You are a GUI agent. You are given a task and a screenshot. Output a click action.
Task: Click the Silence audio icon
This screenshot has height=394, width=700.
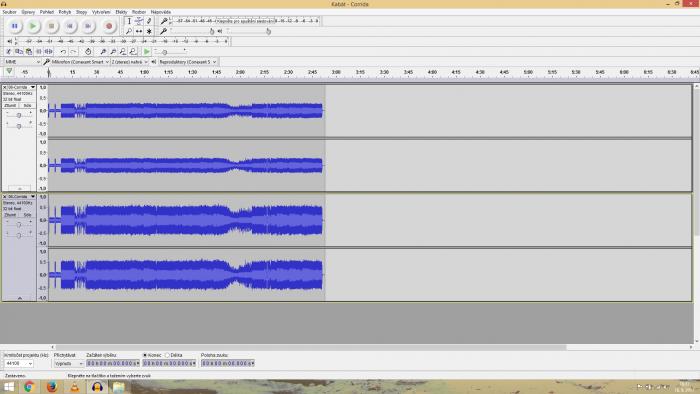coord(49,52)
